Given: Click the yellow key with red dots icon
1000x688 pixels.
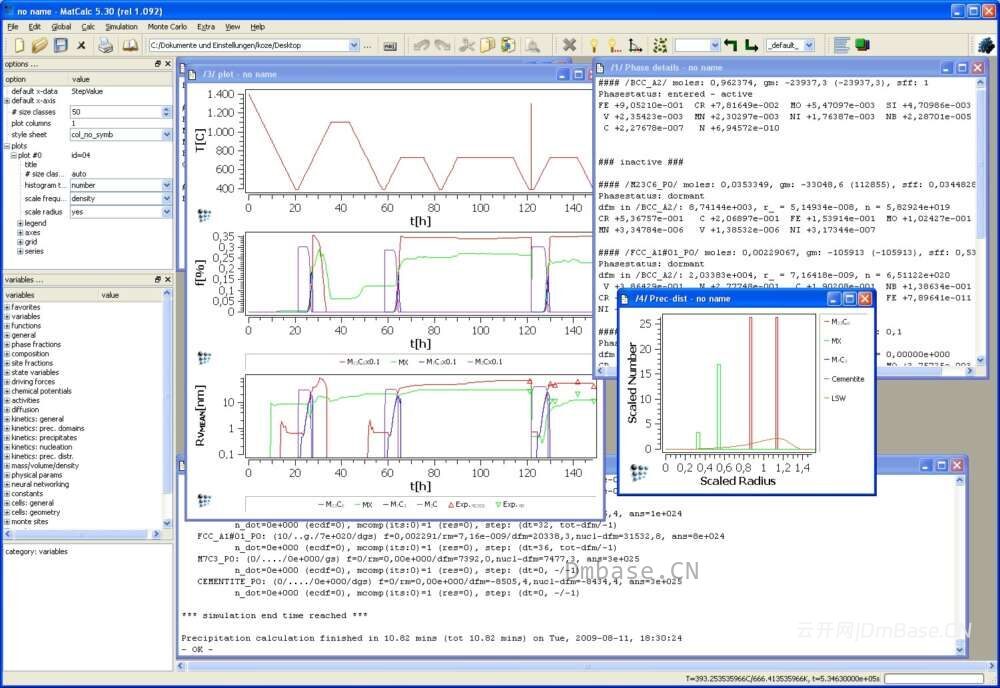Looking at the screenshot, I should click(614, 45).
